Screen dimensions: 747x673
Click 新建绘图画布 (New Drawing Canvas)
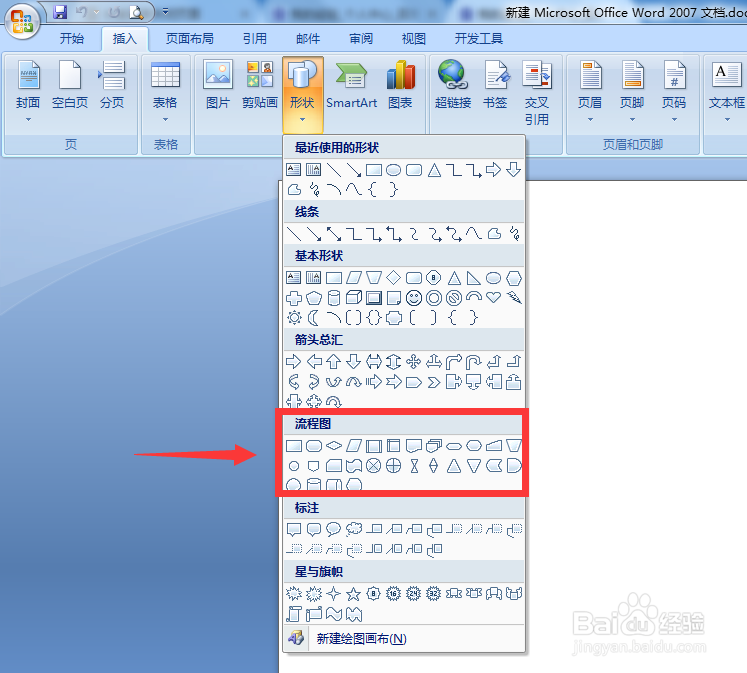point(404,638)
